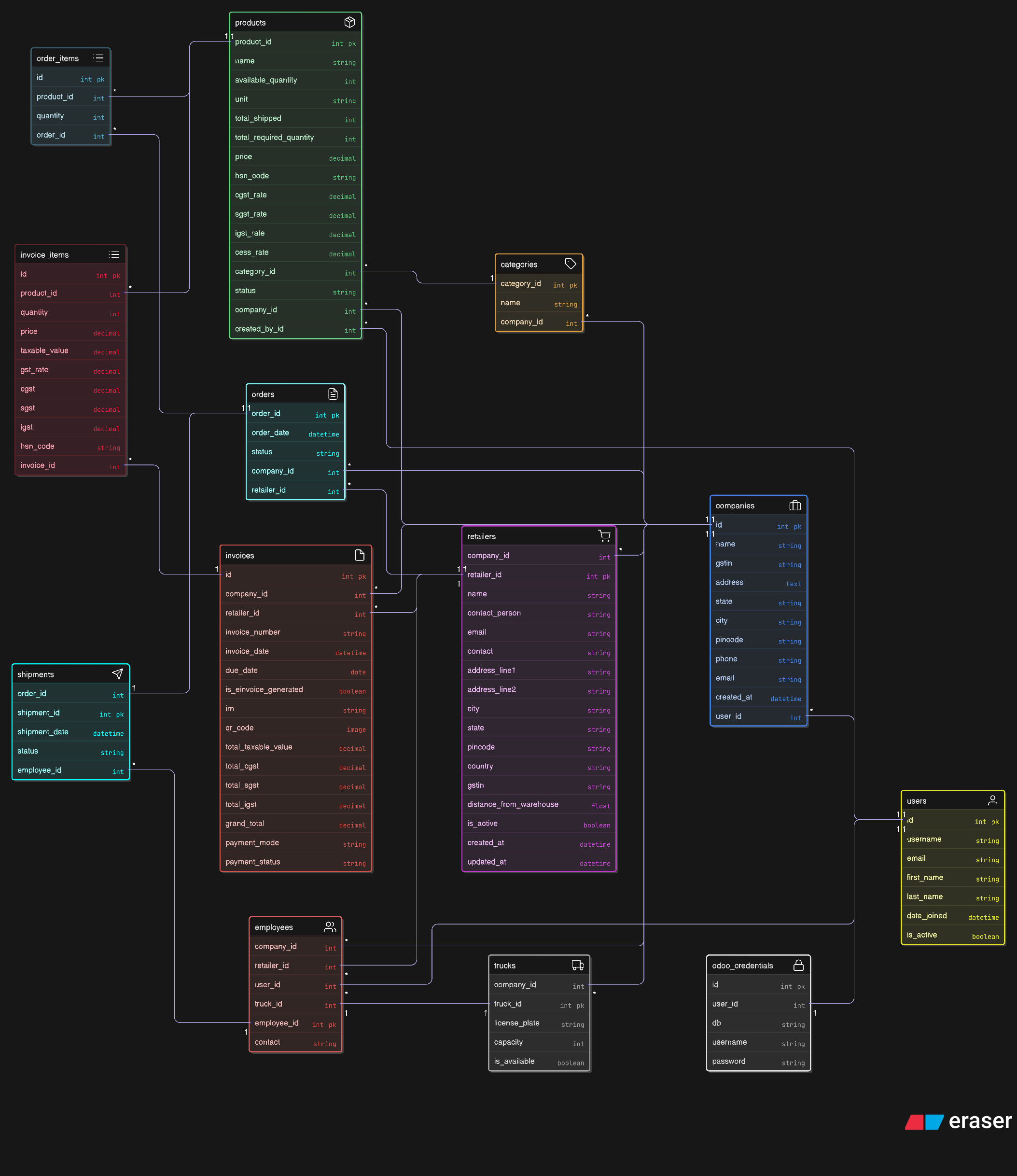Screen dimensions: 1017x1176
Task: Click the paper plane icon on shipments table
Action: pos(117,674)
